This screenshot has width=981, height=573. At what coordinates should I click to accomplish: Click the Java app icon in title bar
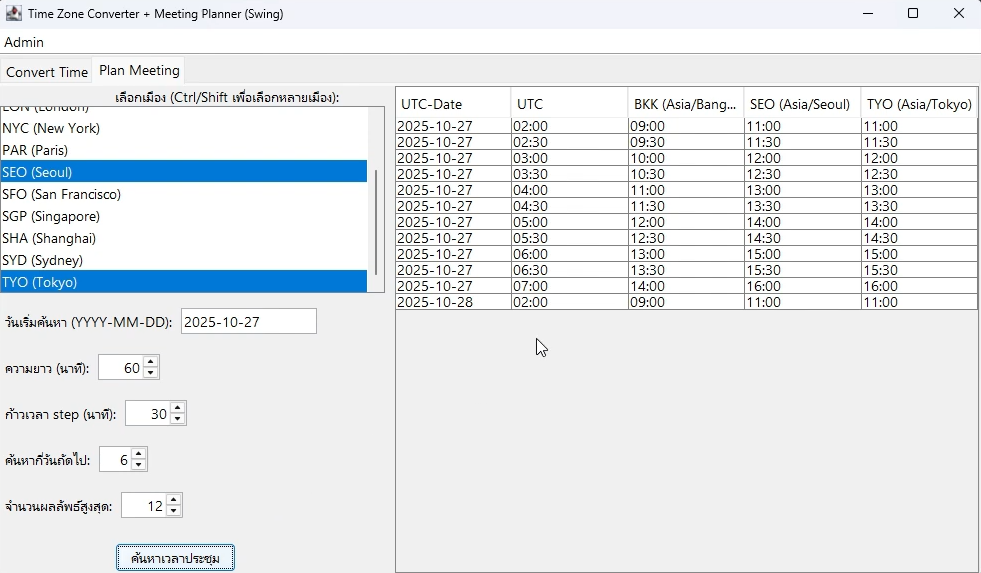point(14,14)
